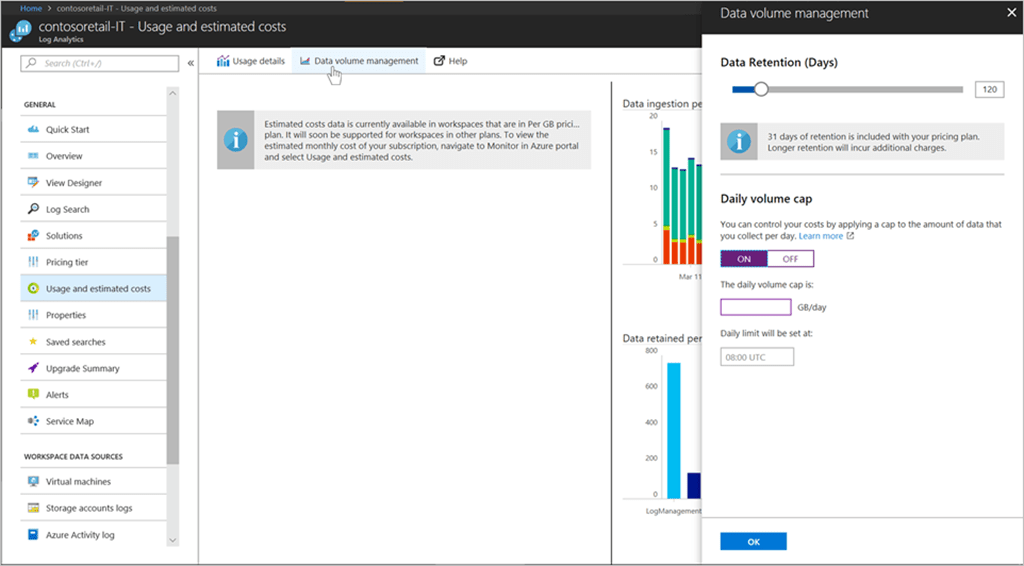Click the sidebar scrollbar thumb
This screenshot has width=1024, height=566.
coord(172,350)
